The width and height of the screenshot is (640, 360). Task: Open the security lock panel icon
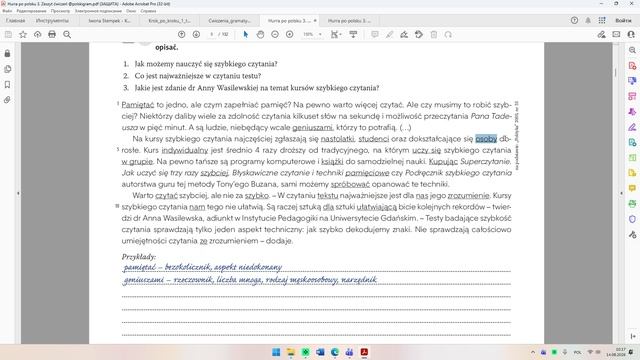click(7, 53)
